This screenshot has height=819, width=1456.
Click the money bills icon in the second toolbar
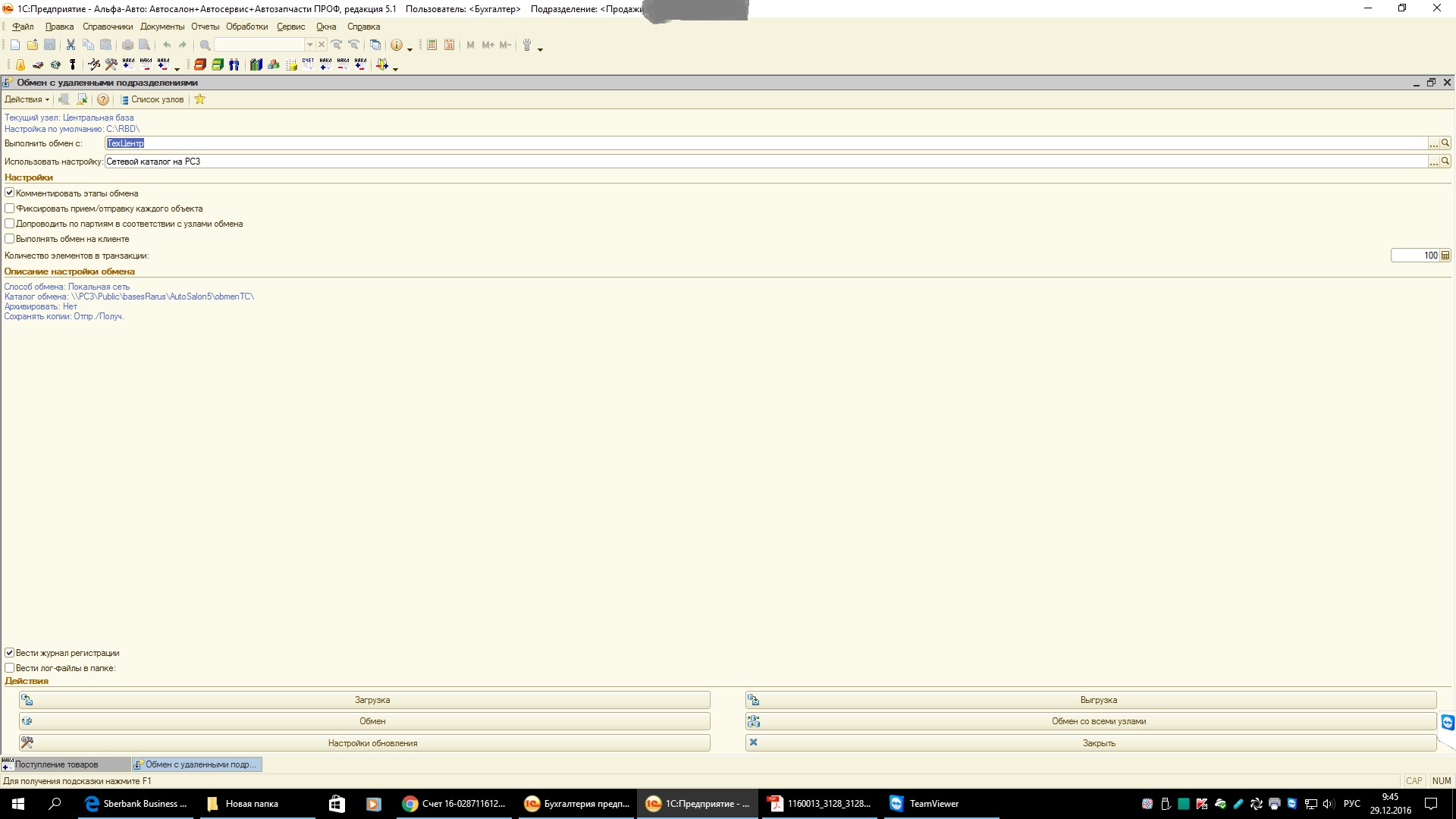[55, 65]
